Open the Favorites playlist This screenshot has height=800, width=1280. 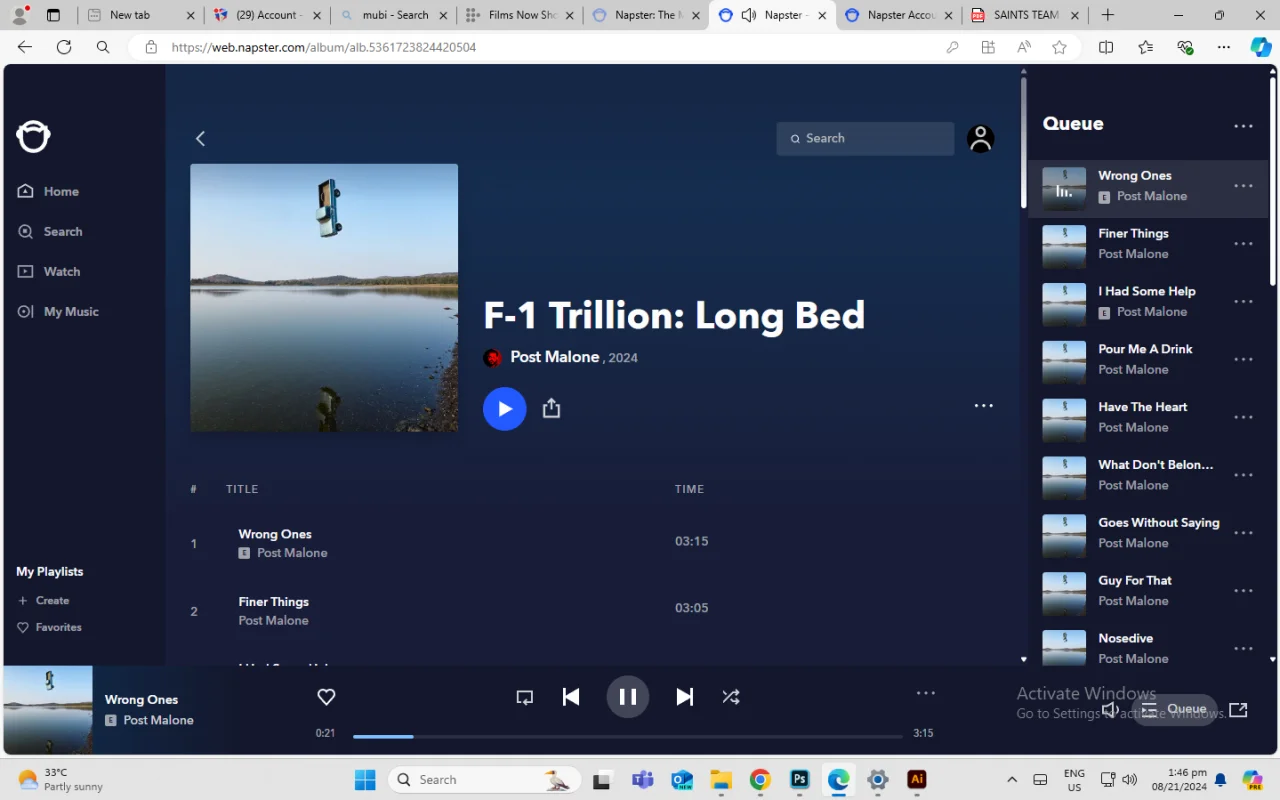49,628
